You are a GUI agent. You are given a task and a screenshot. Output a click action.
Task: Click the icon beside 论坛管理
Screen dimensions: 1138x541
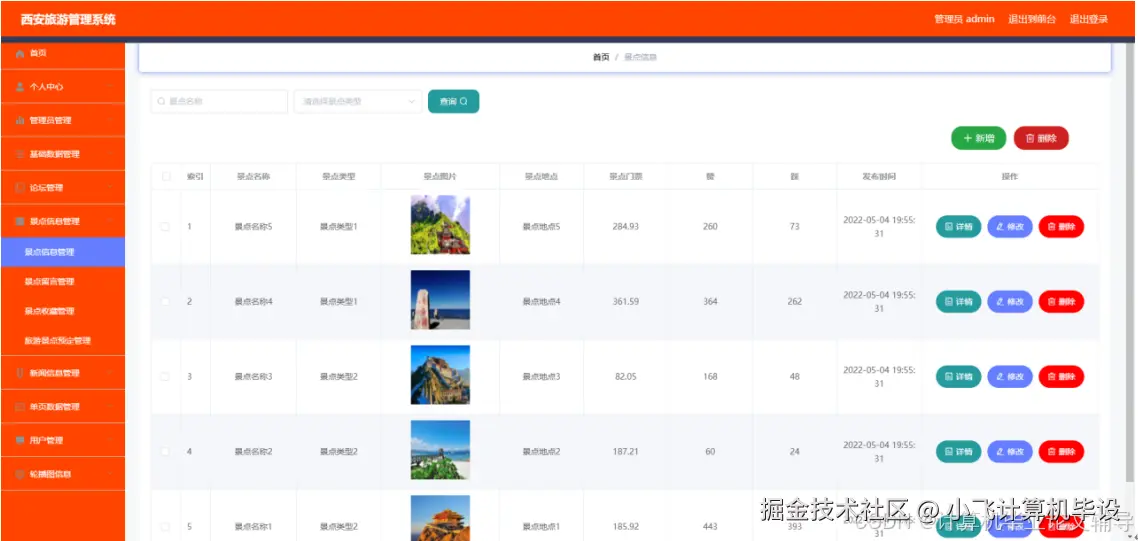click(20, 188)
